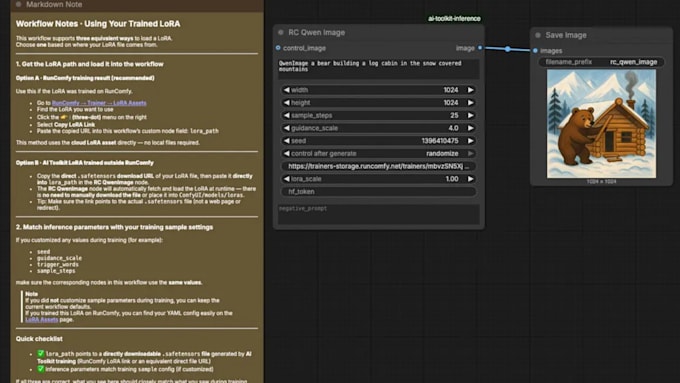Decrease width with the left arrow
The image size is (680, 383).
click(286, 90)
